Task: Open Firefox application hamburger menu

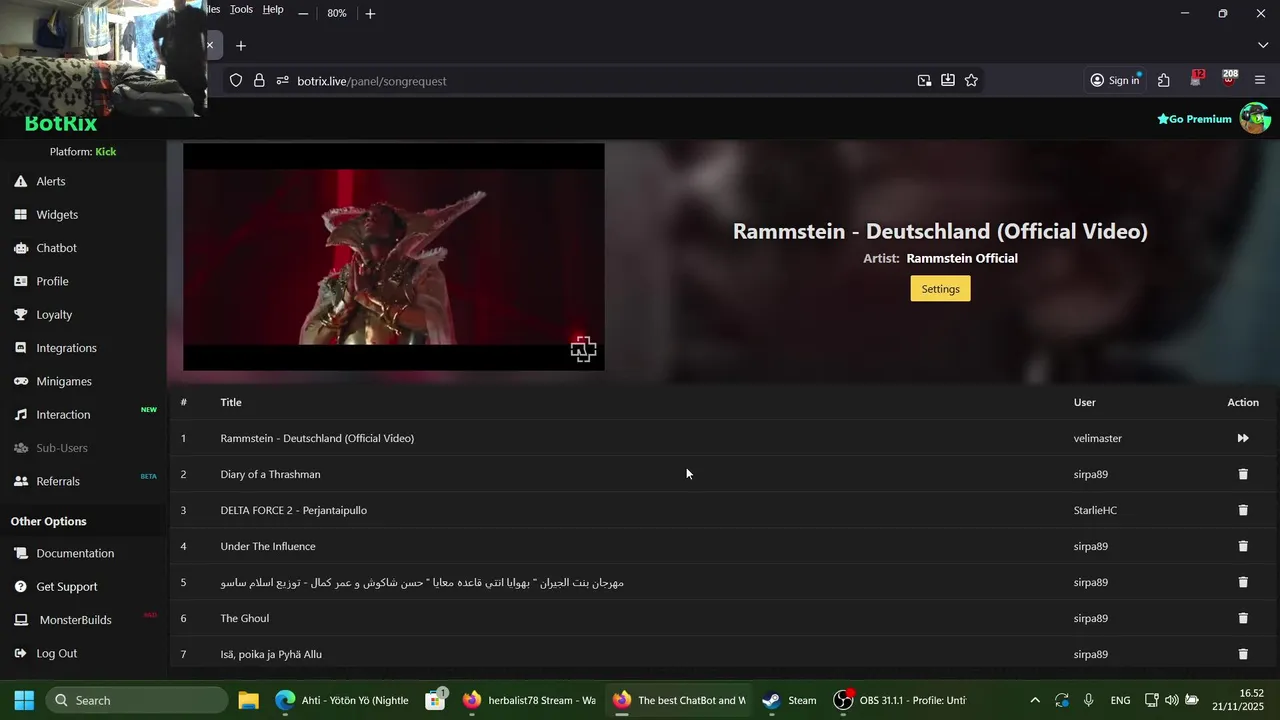Action: [x=1260, y=81]
